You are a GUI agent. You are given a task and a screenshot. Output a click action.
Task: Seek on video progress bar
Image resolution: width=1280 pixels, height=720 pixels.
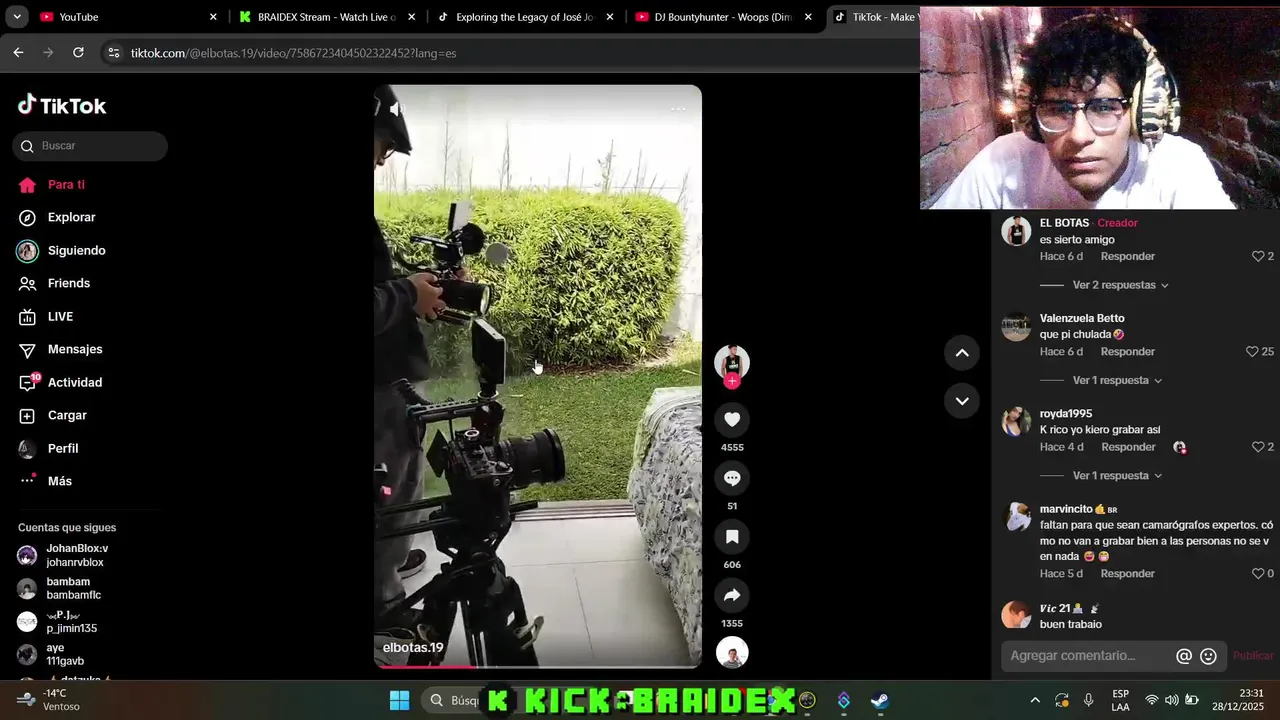(x=538, y=666)
